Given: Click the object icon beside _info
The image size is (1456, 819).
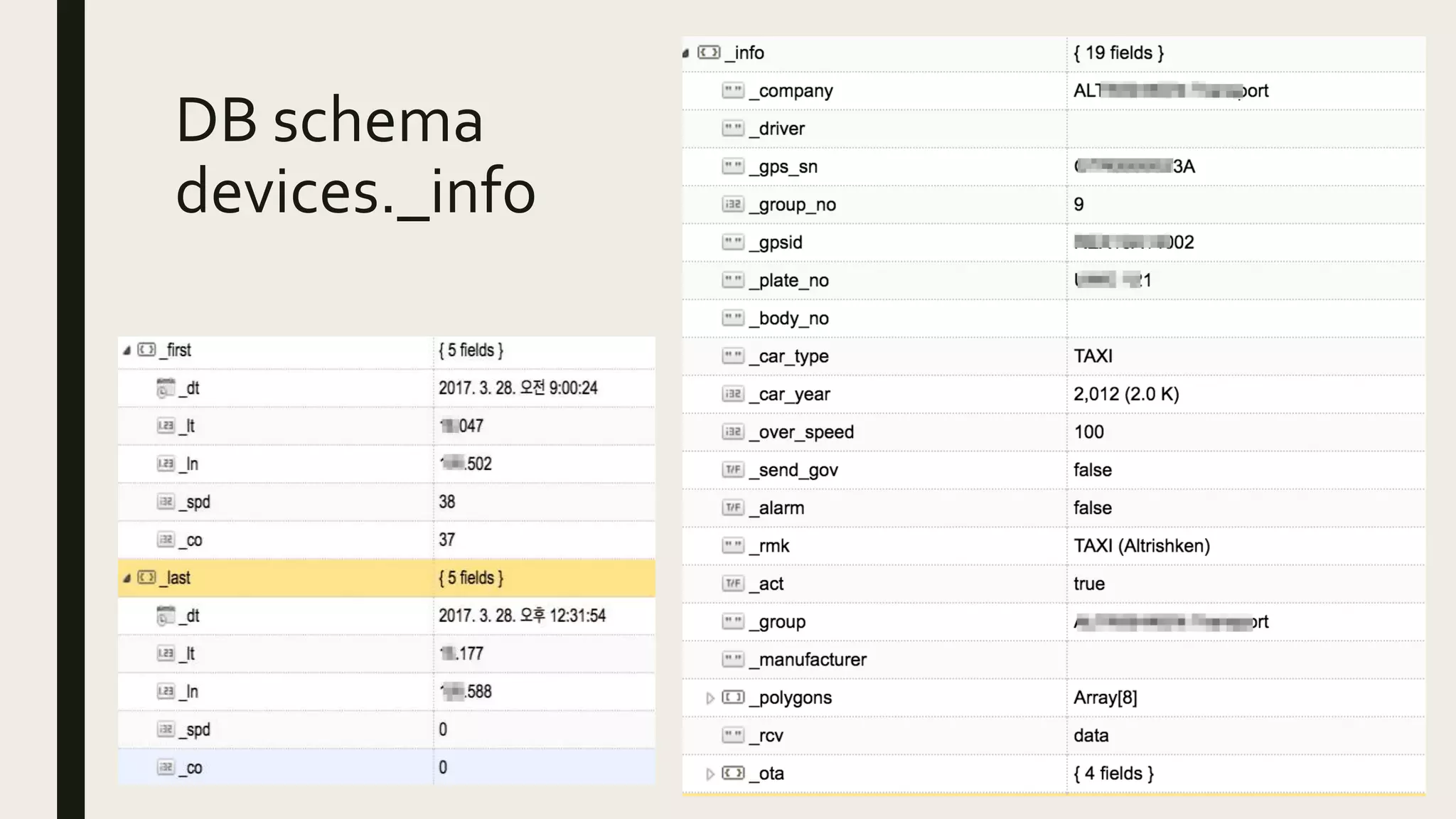Looking at the screenshot, I should pyautogui.click(x=709, y=53).
